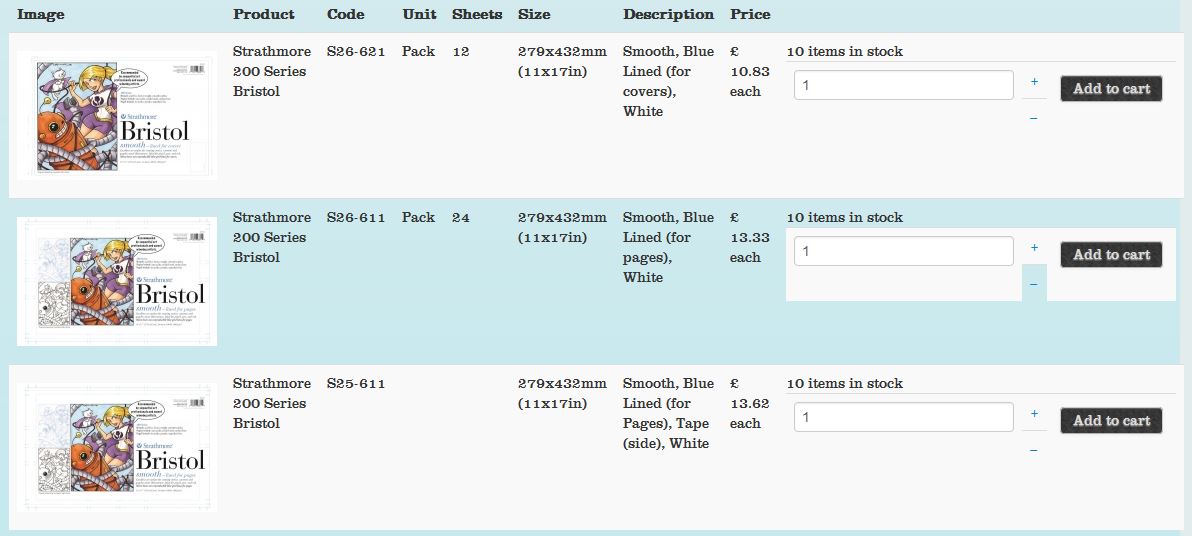Click the price £ 13.33 each
Viewport: 1192px width, 536px height.
750,237
